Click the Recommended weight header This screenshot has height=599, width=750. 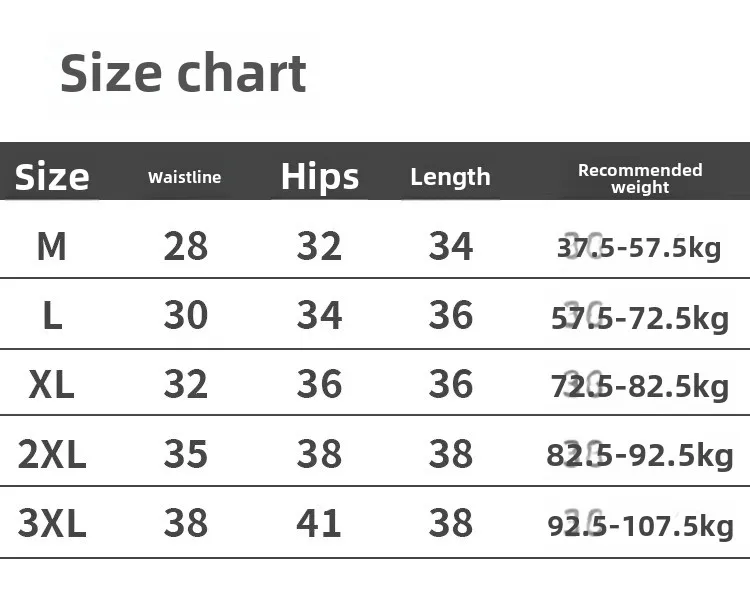[640, 178]
